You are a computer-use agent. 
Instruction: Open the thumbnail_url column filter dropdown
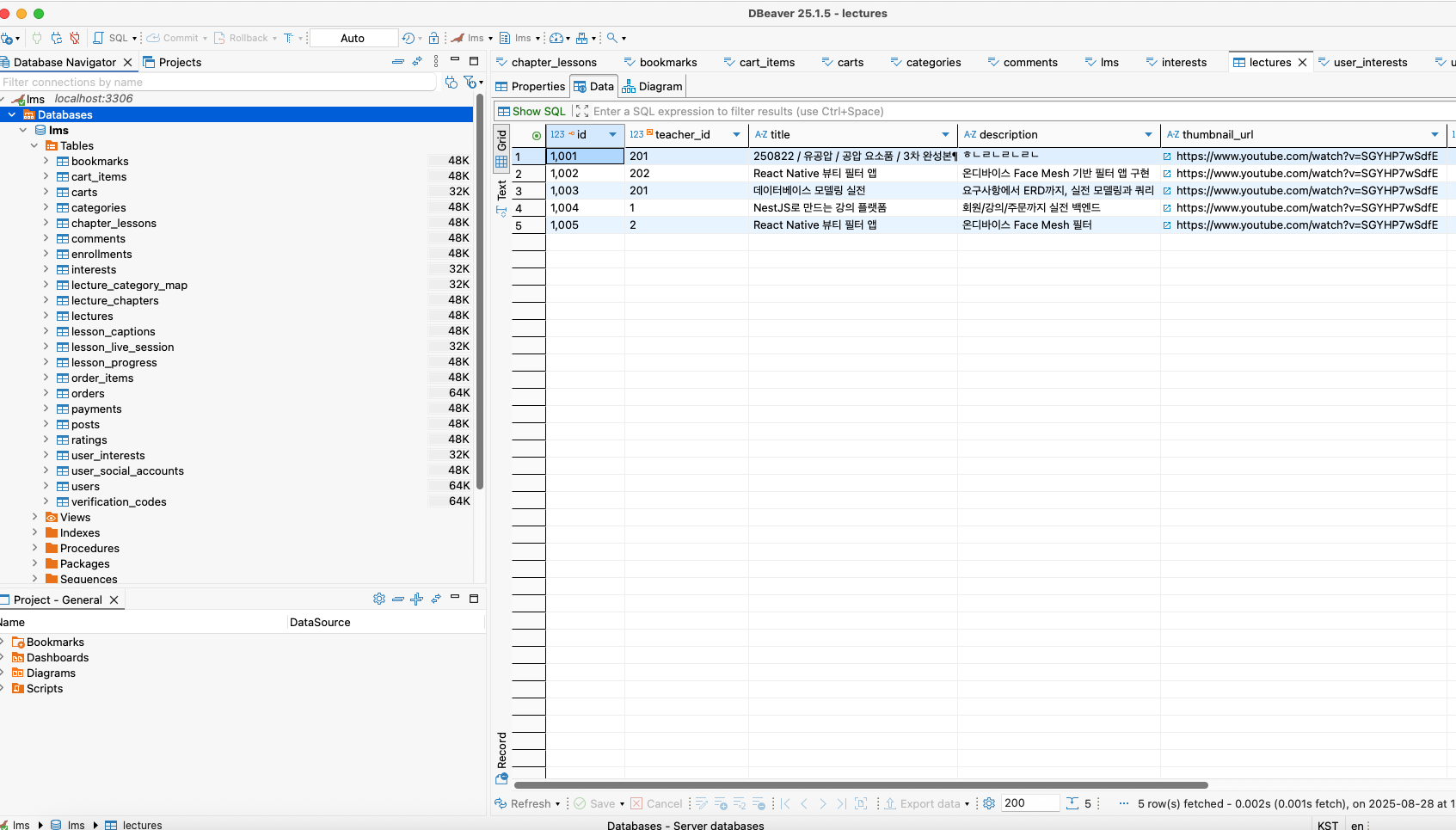pyautogui.click(x=1434, y=134)
